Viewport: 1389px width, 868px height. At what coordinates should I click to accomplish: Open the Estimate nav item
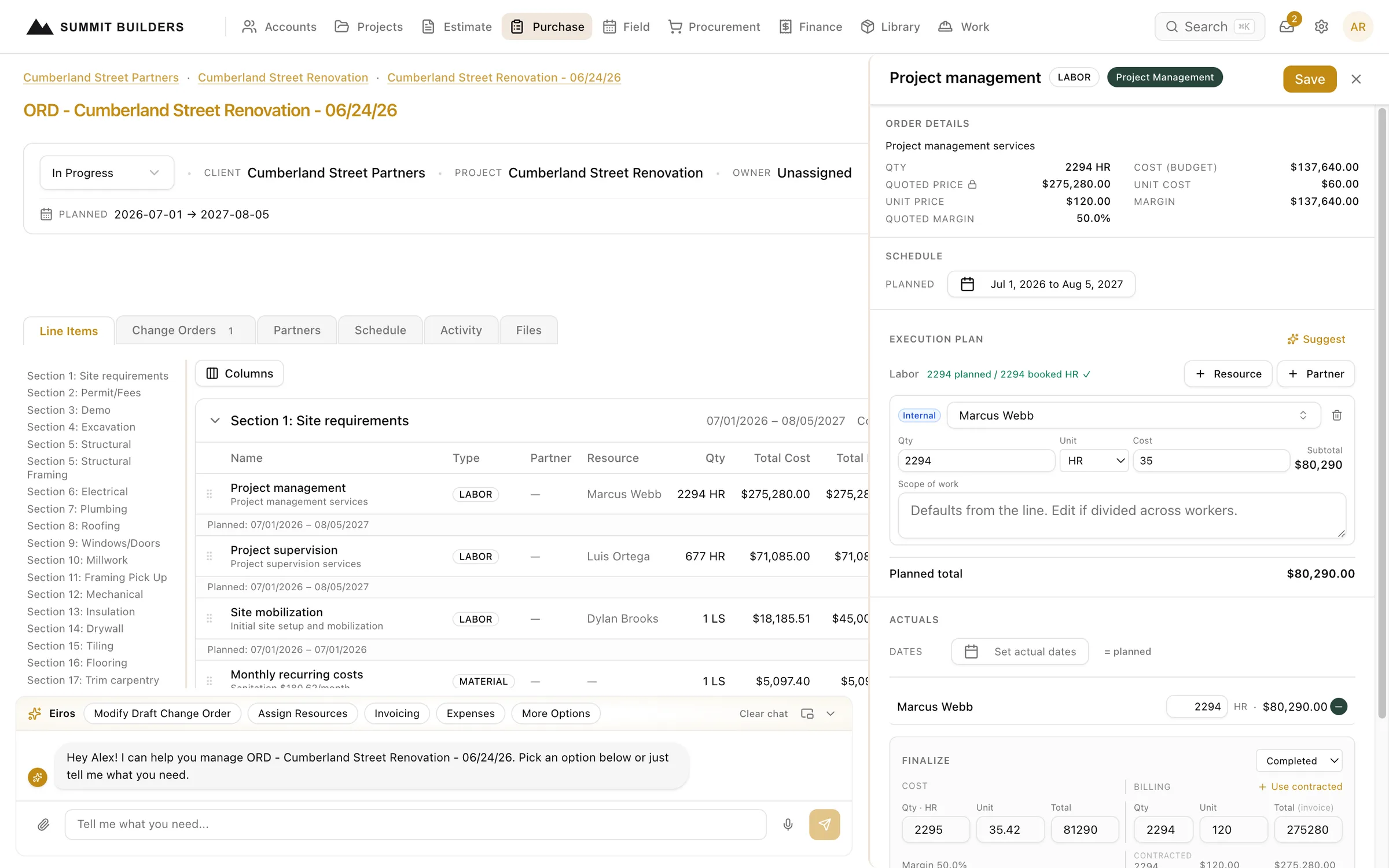[x=457, y=27]
